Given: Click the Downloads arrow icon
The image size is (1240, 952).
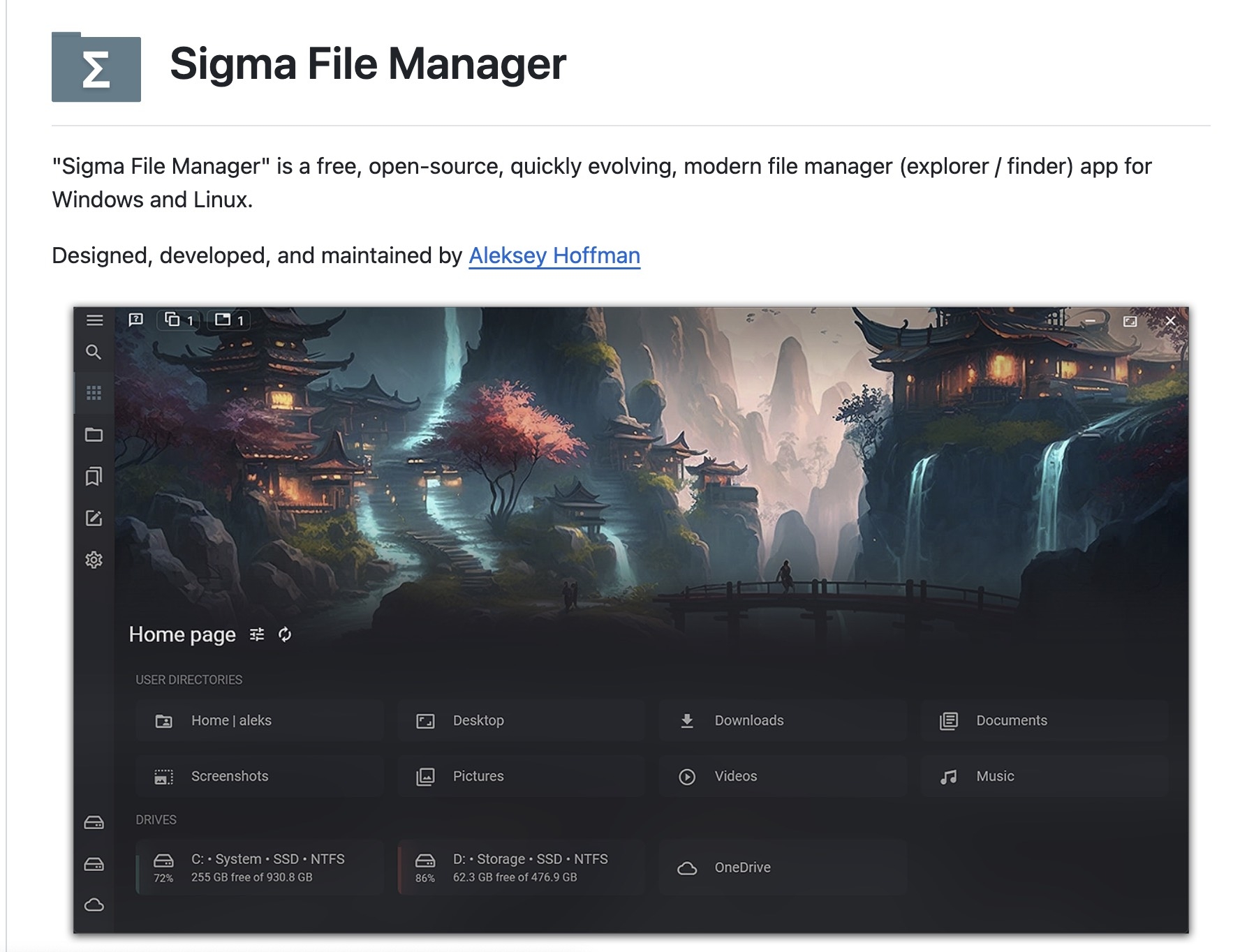Looking at the screenshot, I should pyautogui.click(x=687, y=721).
